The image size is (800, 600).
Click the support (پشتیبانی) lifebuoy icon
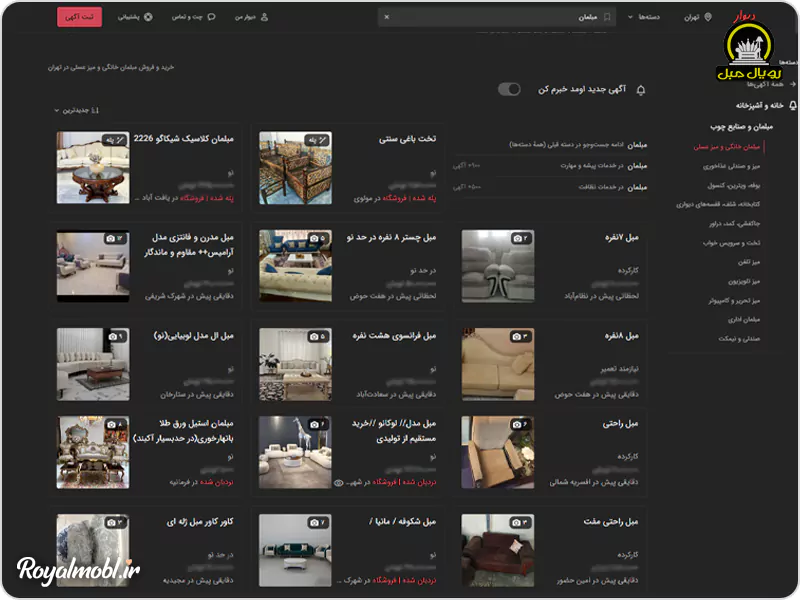pos(148,17)
